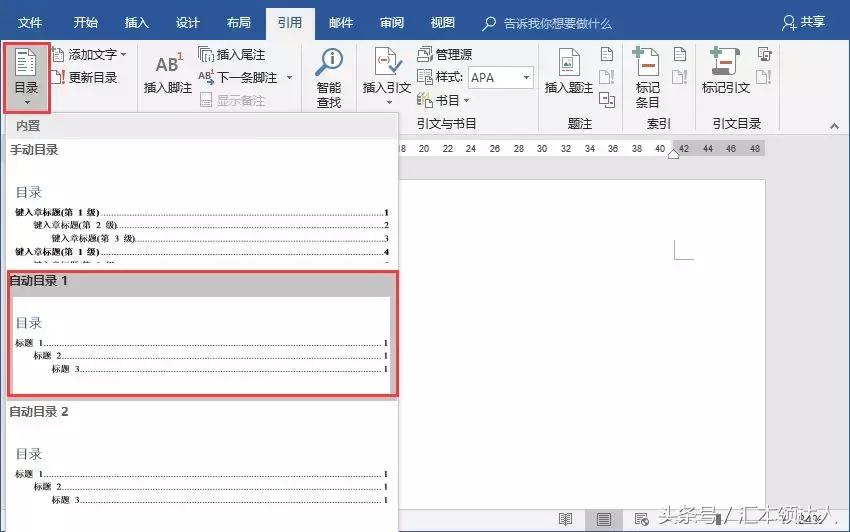Click insert table of authorities icon beside 标记引文
The width and height of the screenshot is (850, 532).
coord(764,54)
